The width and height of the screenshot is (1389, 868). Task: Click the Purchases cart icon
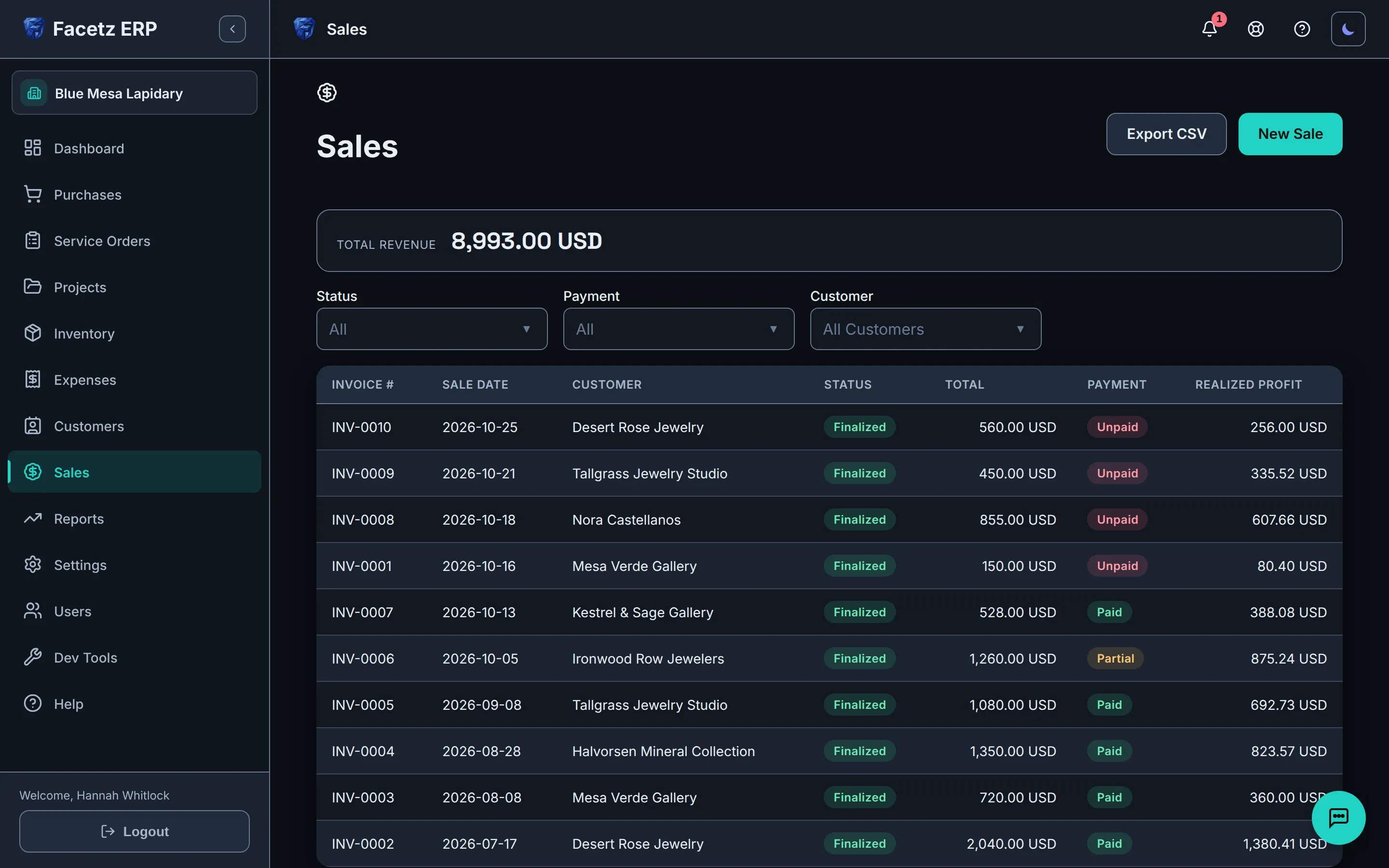pos(33,195)
